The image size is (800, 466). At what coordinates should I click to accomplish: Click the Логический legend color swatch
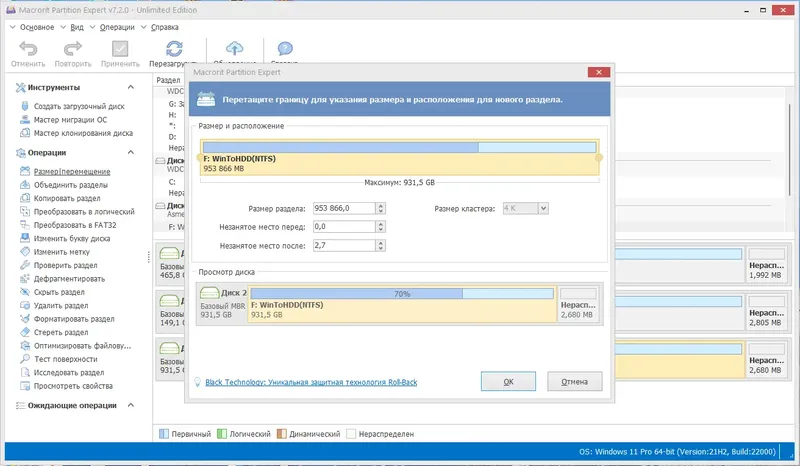[222, 434]
